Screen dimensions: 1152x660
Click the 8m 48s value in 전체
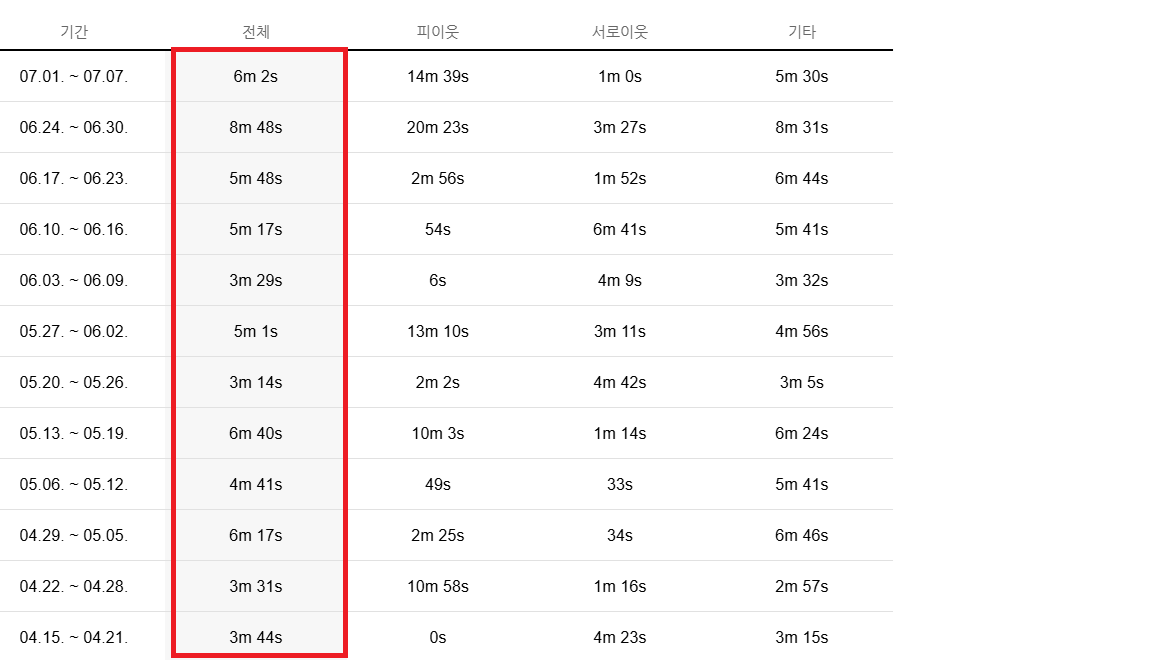(256, 127)
